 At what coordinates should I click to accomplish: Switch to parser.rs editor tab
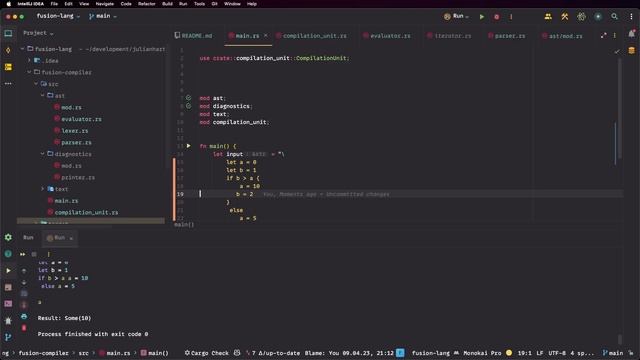pos(507,36)
